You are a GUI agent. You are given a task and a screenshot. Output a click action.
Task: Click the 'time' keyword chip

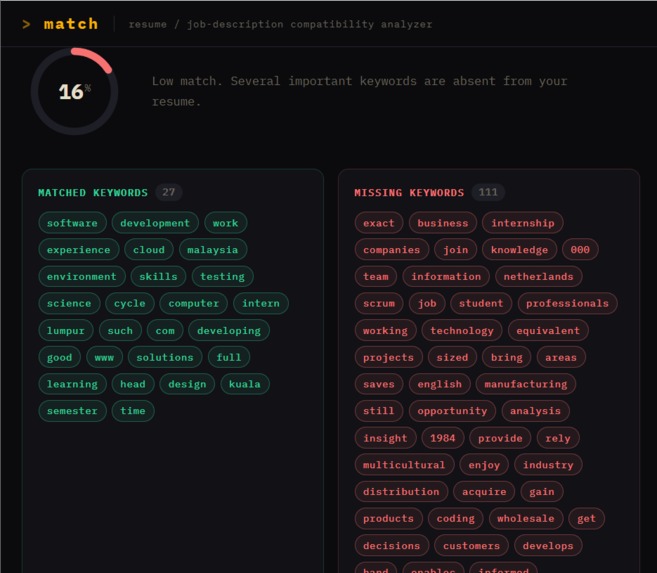133,411
